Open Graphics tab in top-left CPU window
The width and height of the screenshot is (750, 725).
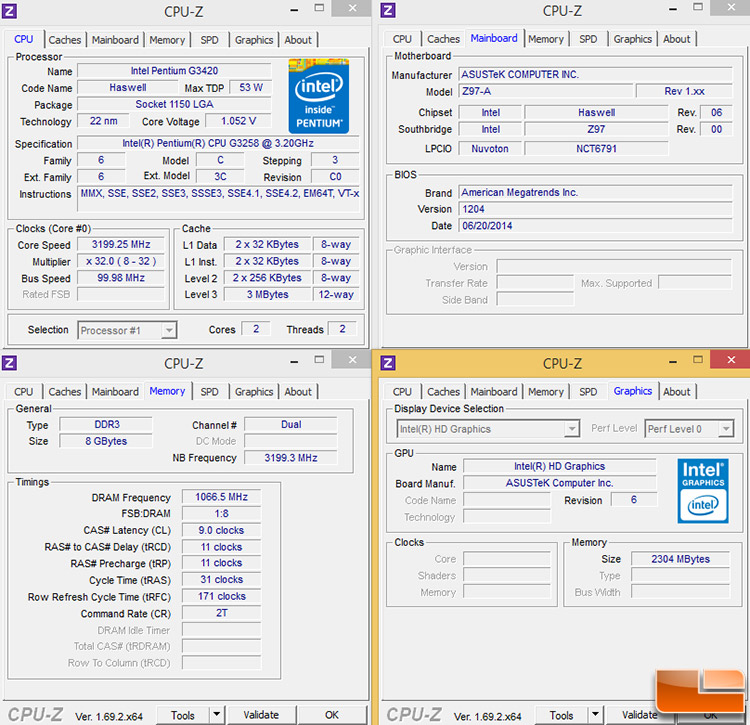click(x=254, y=40)
